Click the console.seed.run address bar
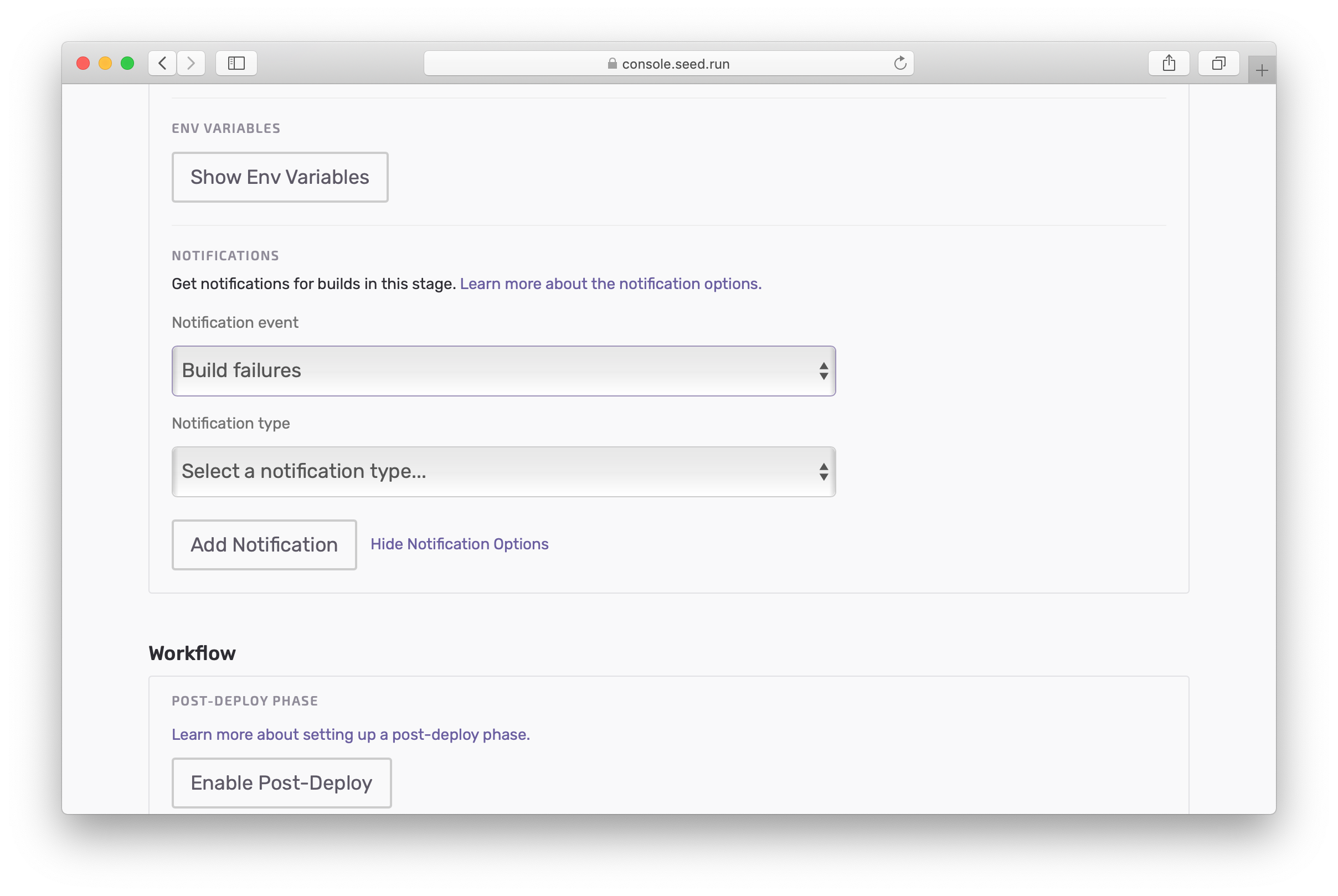 670,63
